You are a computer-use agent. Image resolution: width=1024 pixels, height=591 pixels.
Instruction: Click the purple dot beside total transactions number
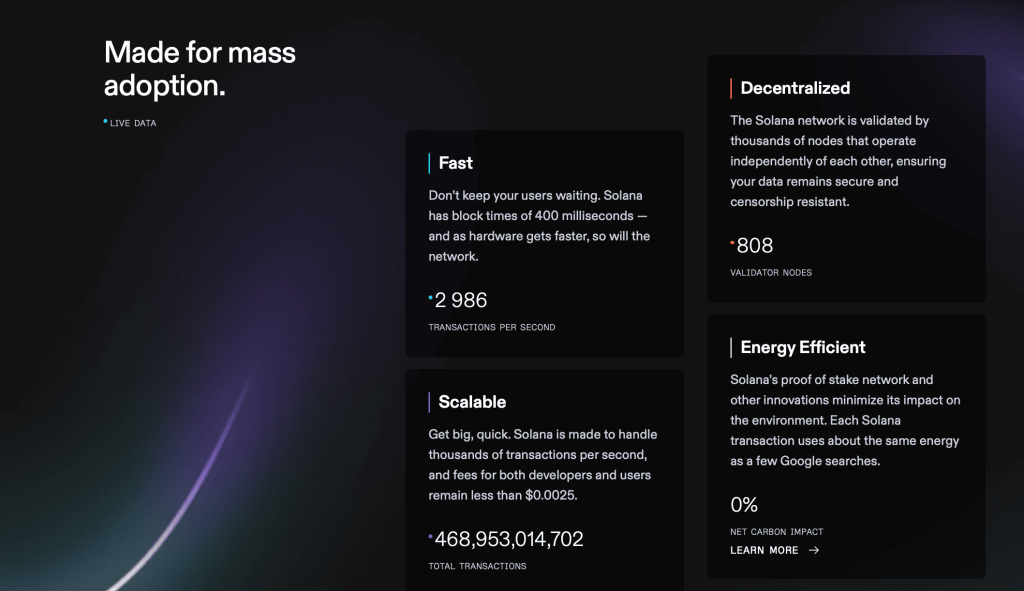(x=431, y=537)
